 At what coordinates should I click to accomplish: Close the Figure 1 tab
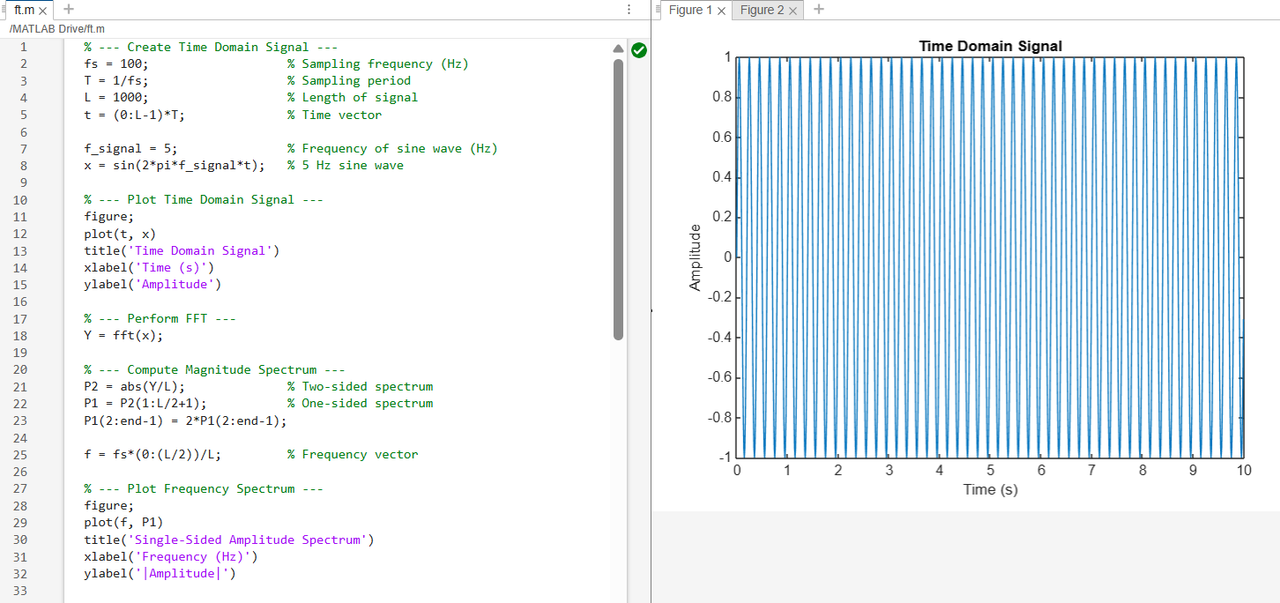722,10
